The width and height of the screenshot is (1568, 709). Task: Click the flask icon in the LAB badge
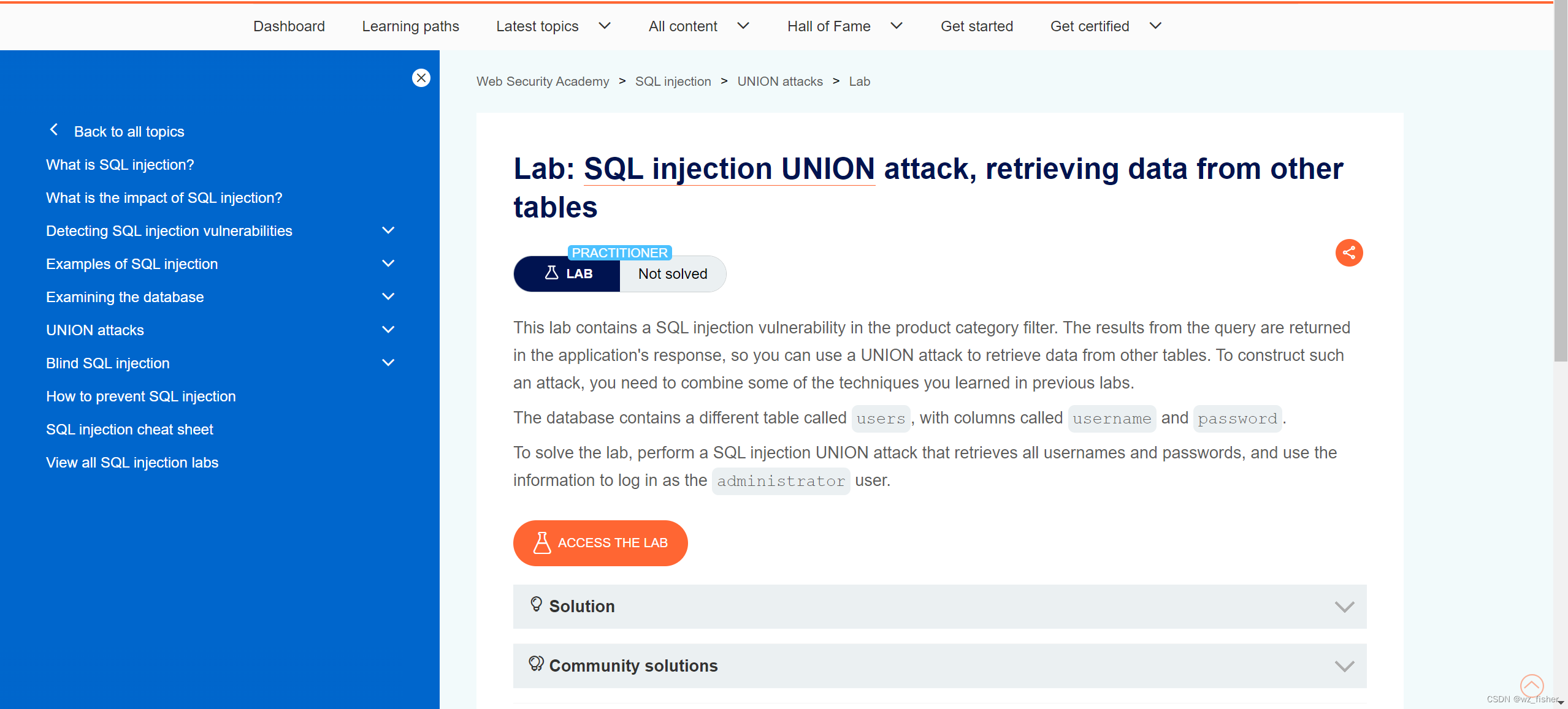(551, 273)
